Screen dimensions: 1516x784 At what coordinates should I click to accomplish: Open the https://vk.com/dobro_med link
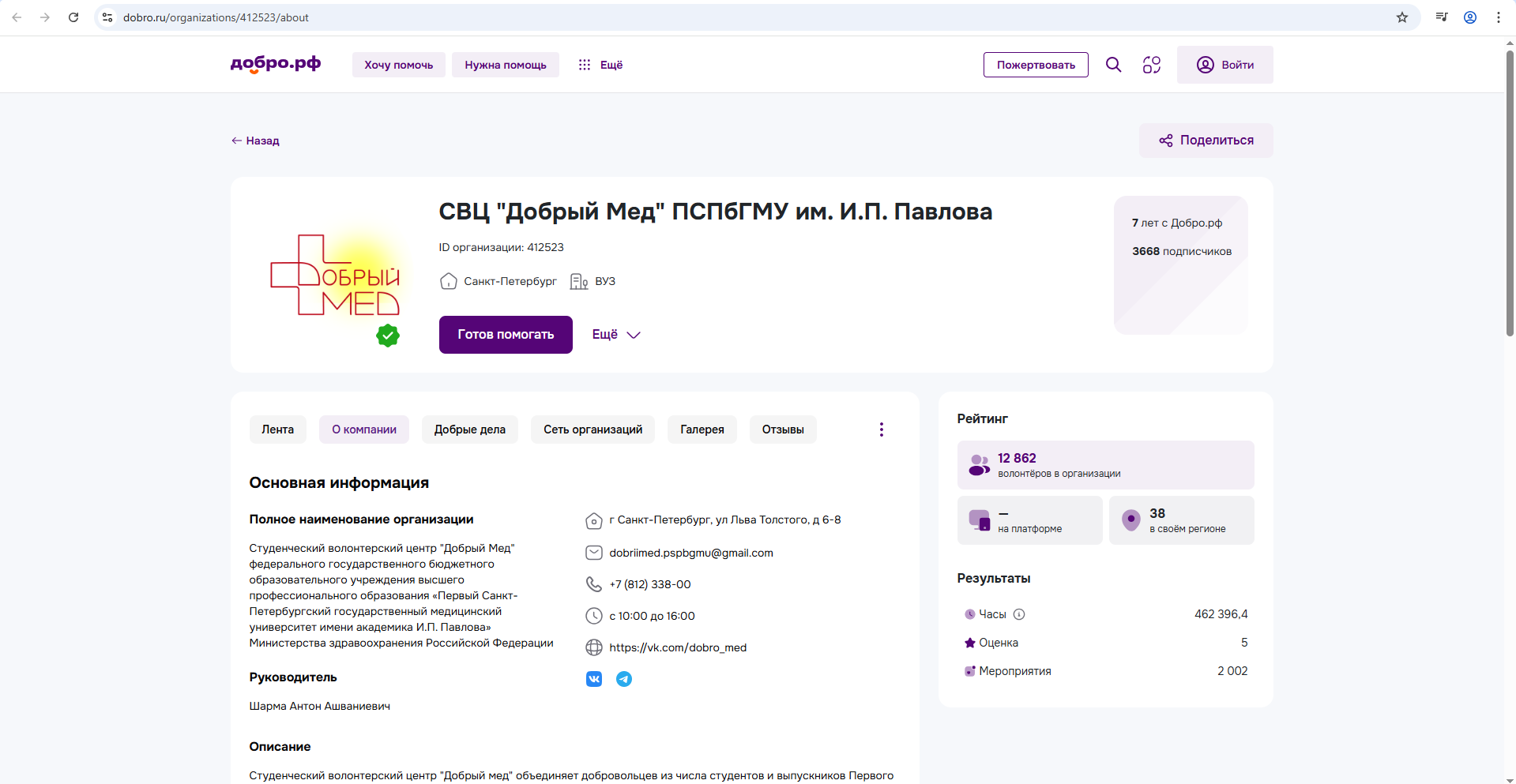click(678, 647)
